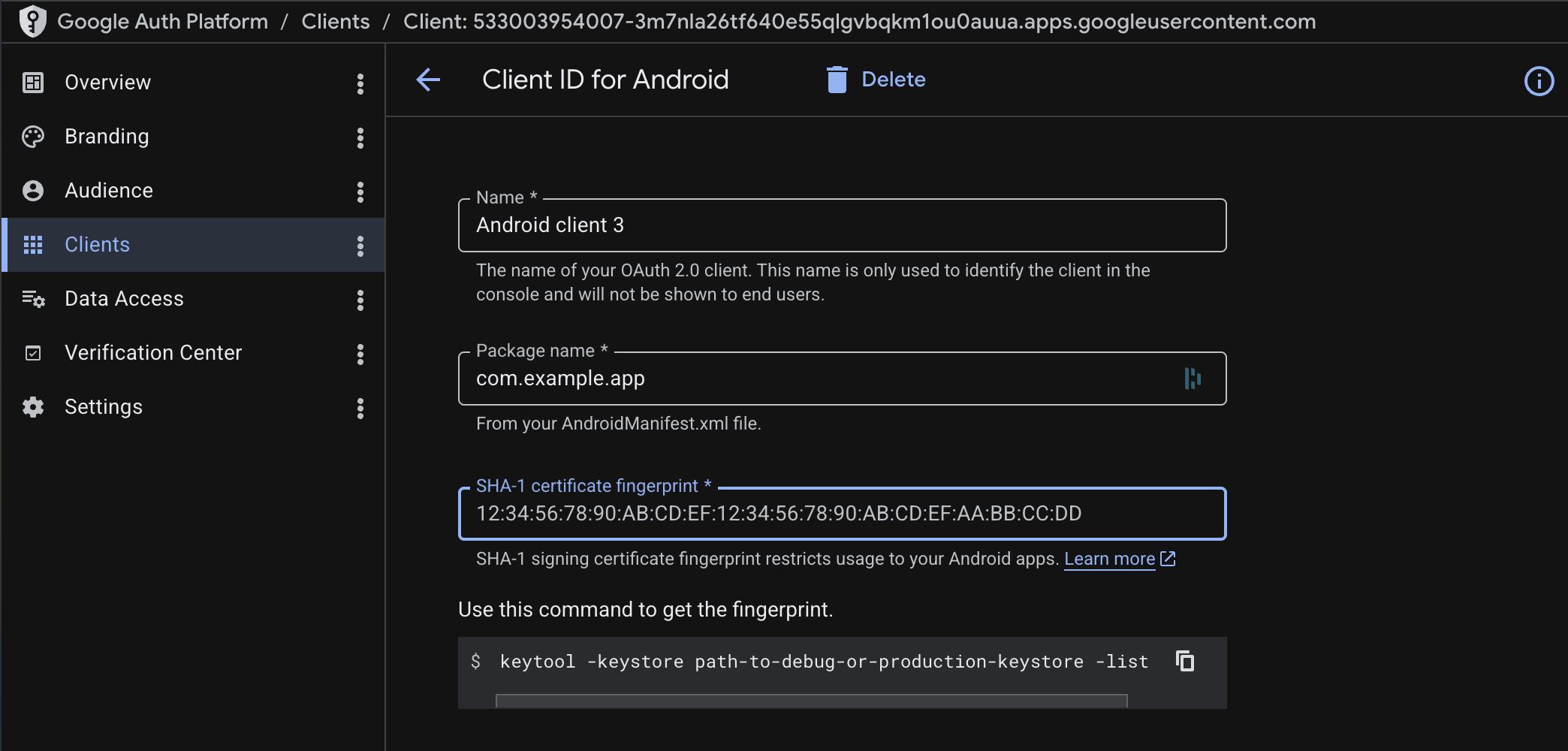Click the trash can delete icon
The image size is (1568, 751).
click(x=837, y=80)
